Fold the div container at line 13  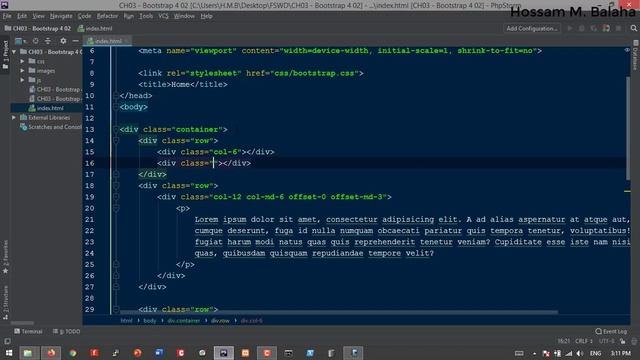click(116, 129)
